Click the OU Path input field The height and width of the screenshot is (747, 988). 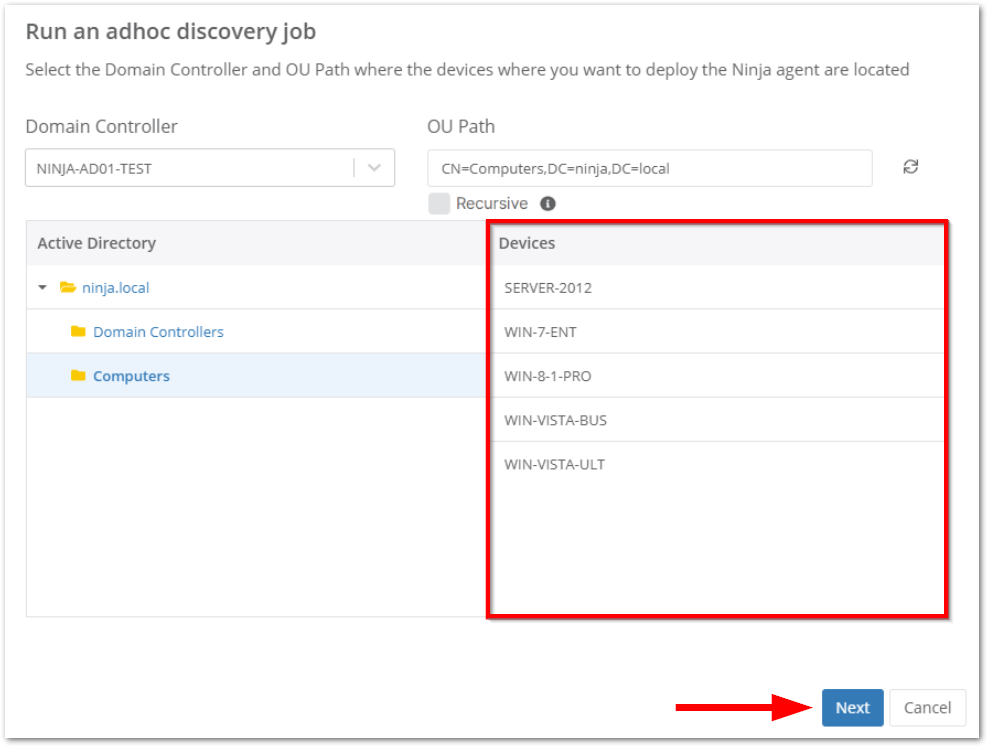[x=650, y=167]
